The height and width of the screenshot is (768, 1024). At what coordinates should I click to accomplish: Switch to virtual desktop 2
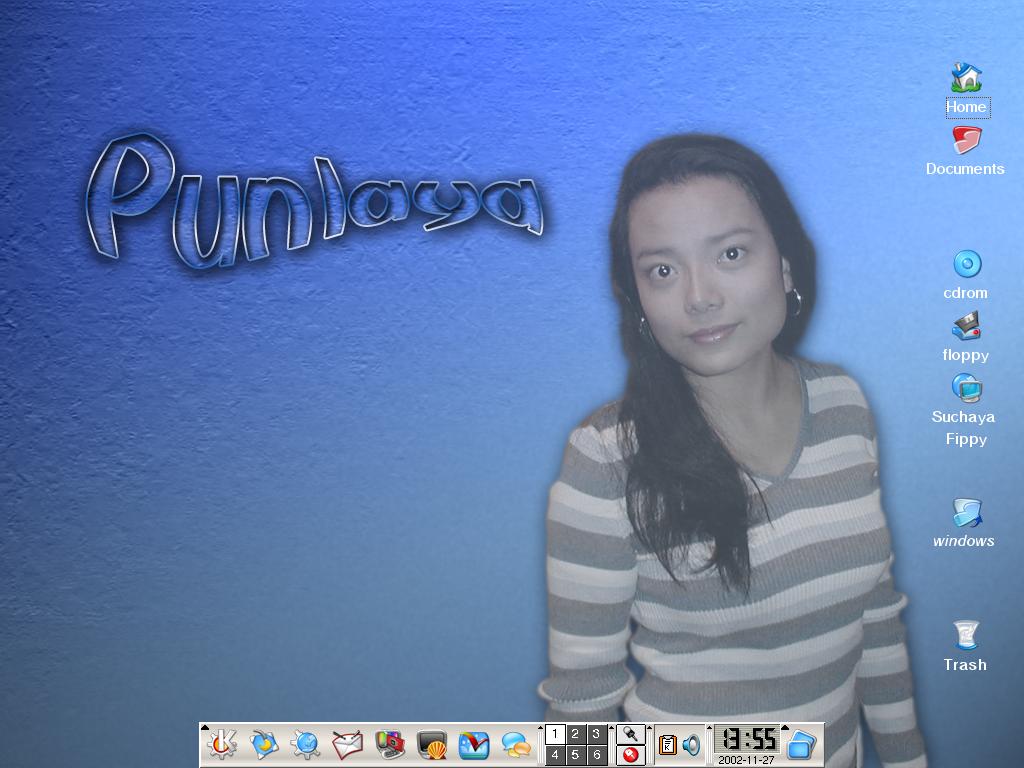[x=575, y=734]
